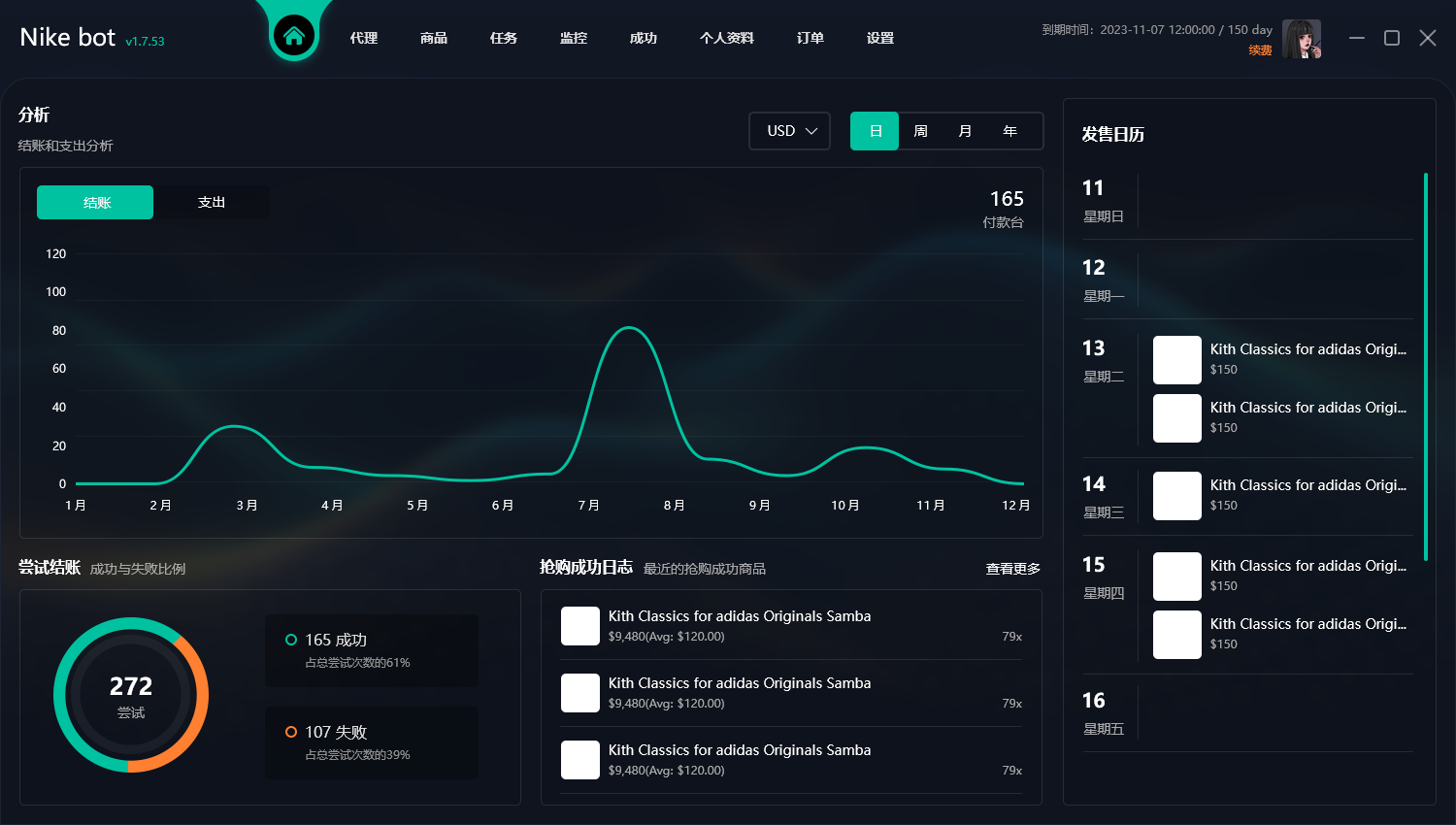Screen dimensions: 1456x825
Task: Open the 订单 tab
Action: pyautogui.click(x=811, y=38)
